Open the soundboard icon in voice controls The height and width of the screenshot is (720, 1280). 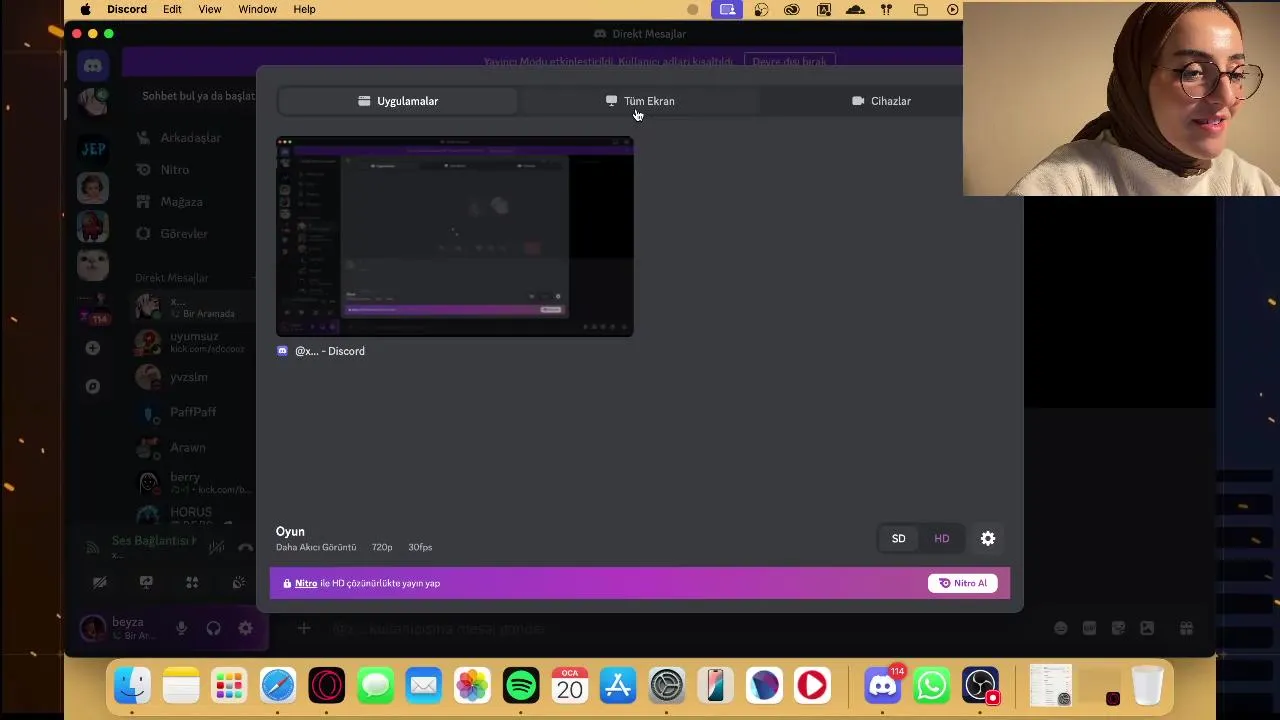click(x=238, y=582)
